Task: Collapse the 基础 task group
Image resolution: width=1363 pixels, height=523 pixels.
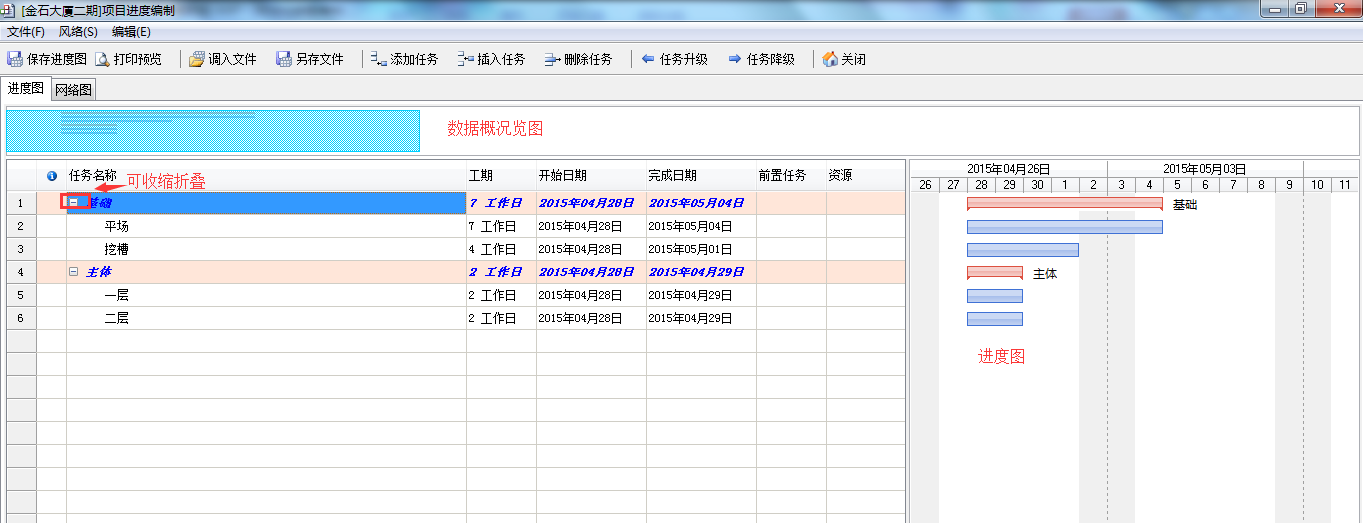Action: point(74,202)
